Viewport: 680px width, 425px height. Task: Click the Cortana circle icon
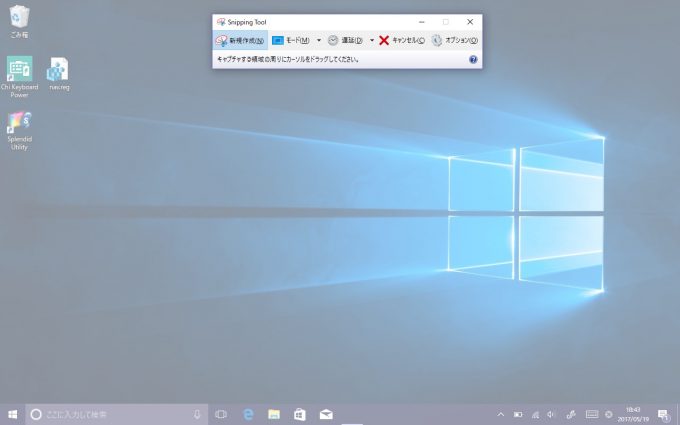36,415
